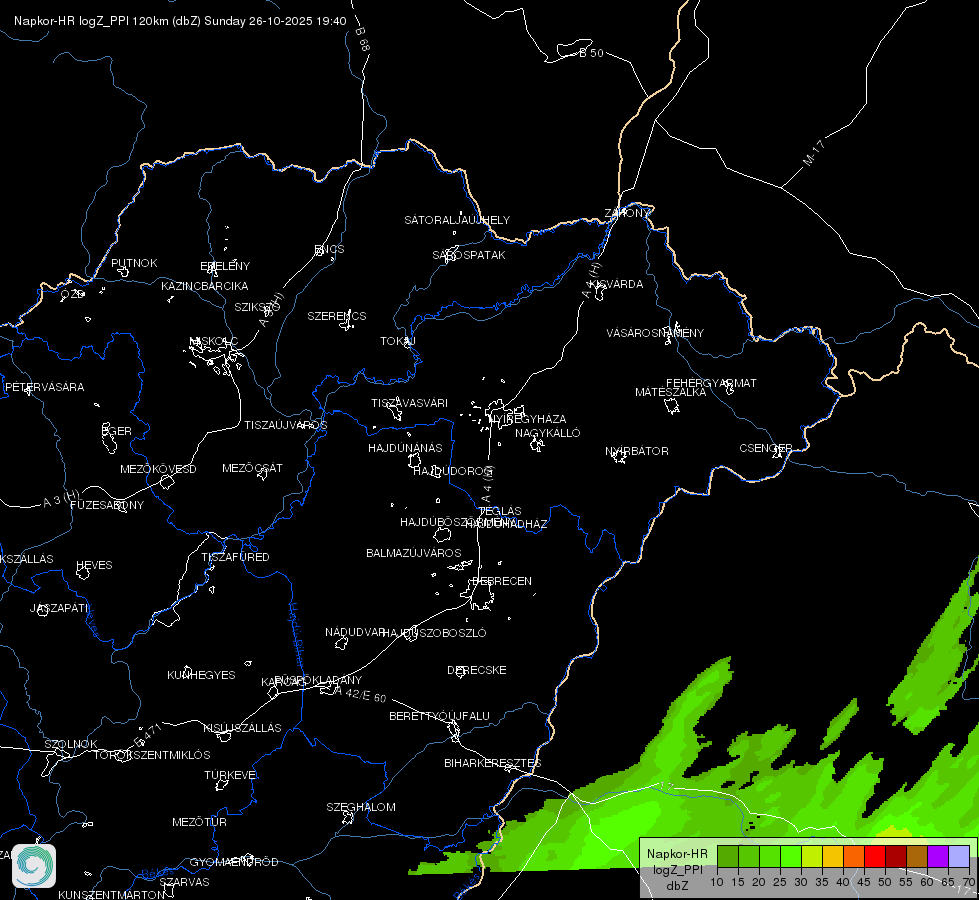The height and width of the screenshot is (900, 979).
Task: Click the DERECSKE town label
Action: 477,670
